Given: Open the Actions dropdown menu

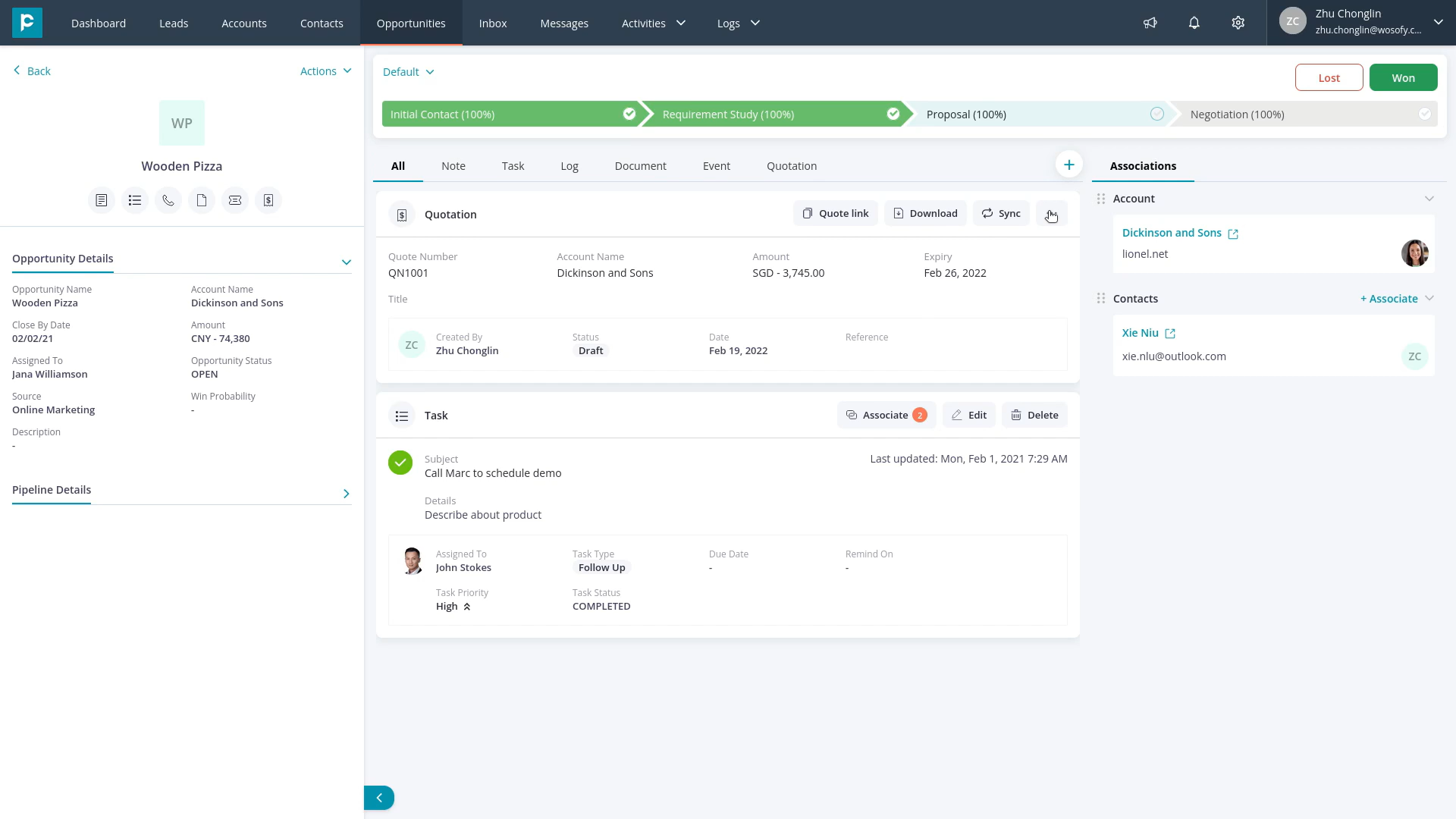Looking at the screenshot, I should (325, 71).
